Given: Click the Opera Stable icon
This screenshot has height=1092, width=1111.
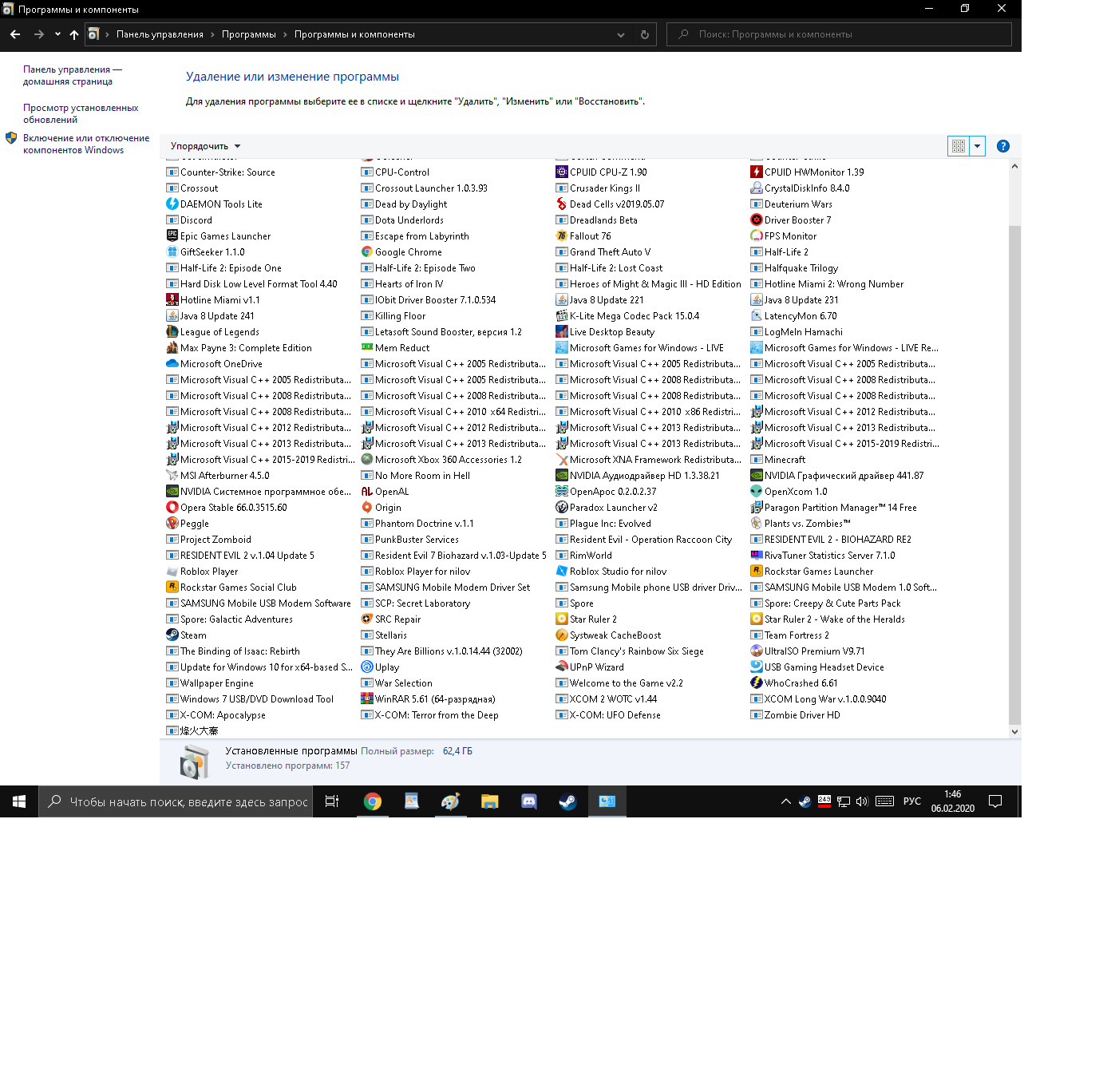Looking at the screenshot, I should pos(172,508).
